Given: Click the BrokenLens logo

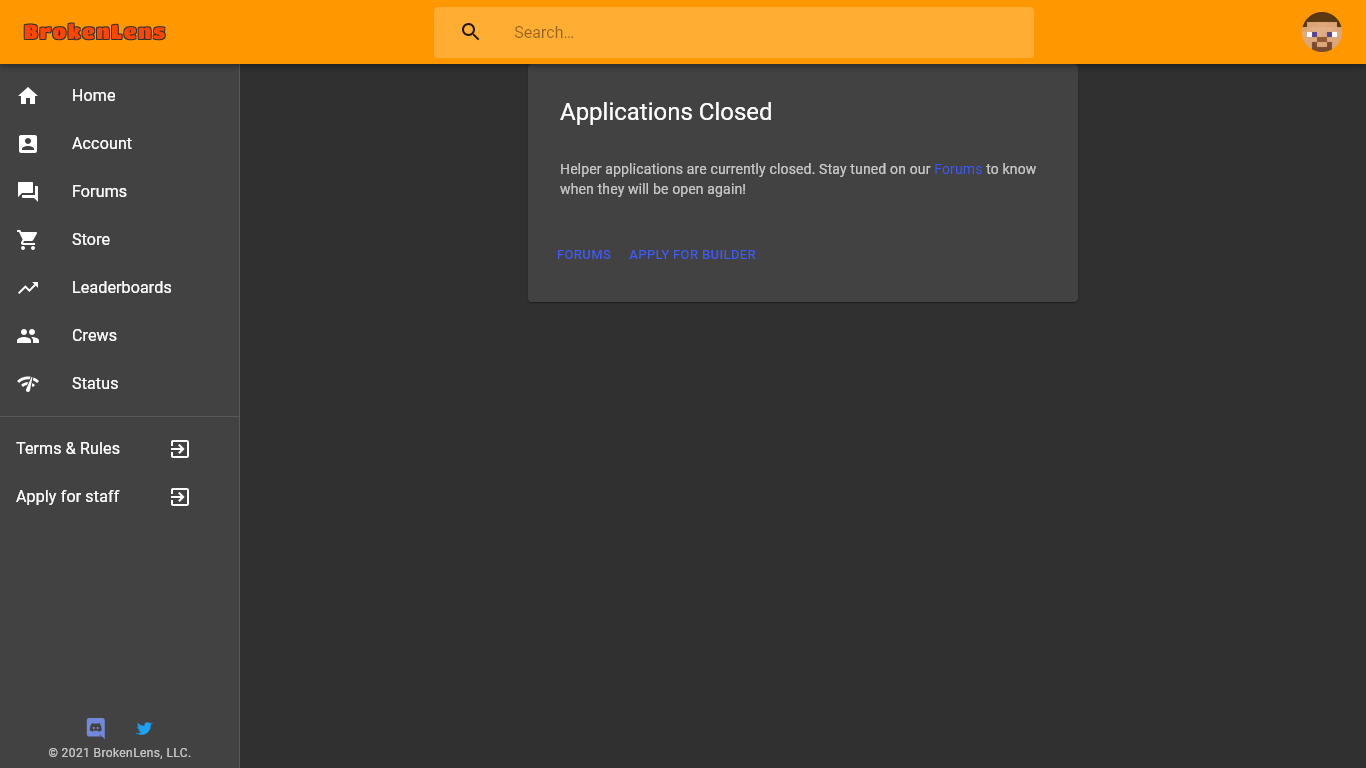Looking at the screenshot, I should point(95,32).
